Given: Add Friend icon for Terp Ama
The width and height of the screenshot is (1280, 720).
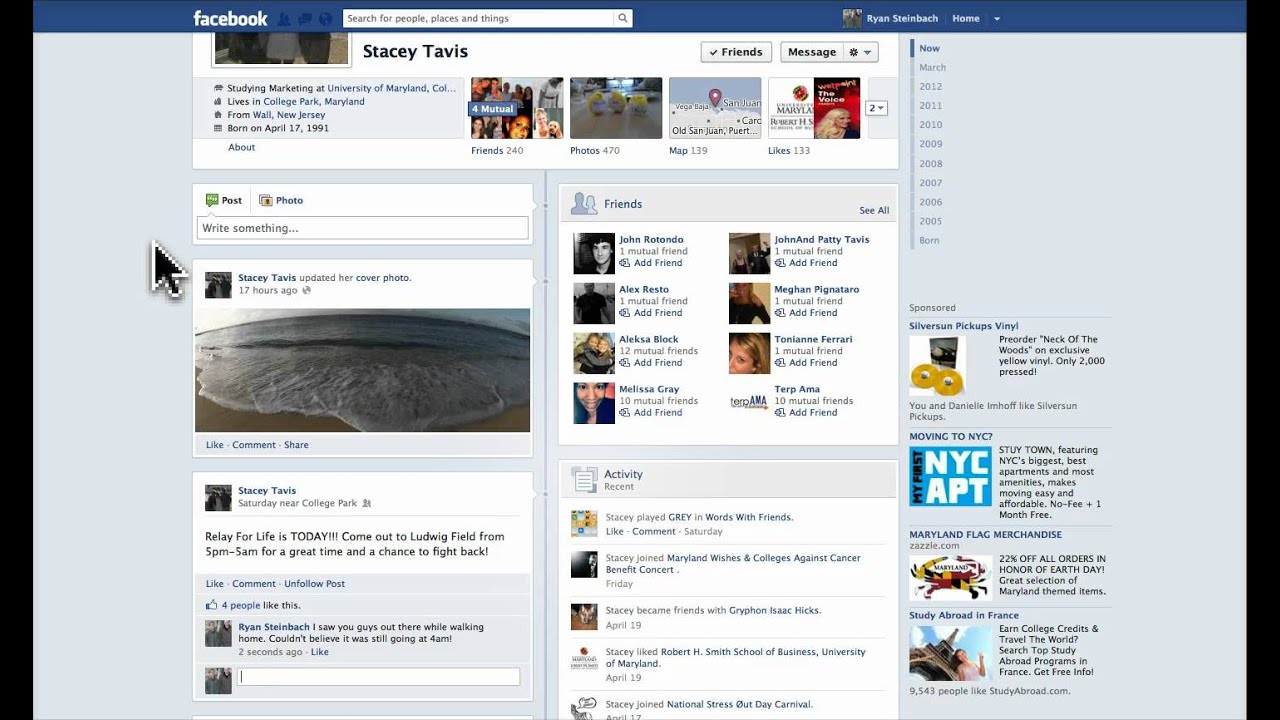Looking at the screenshot, I should coord(779,413).
